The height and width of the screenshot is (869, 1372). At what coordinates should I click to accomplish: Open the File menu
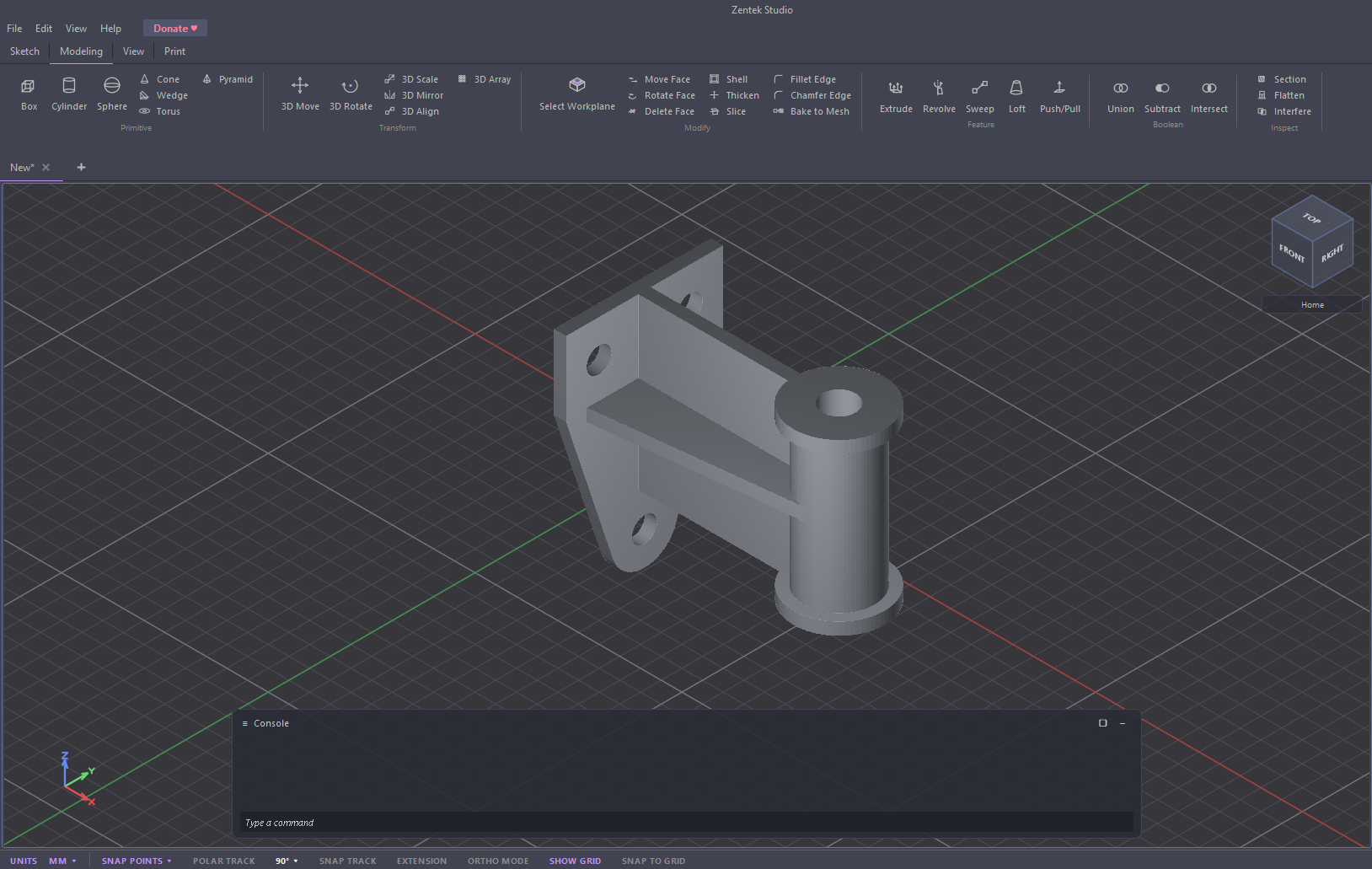click(14, 29)
